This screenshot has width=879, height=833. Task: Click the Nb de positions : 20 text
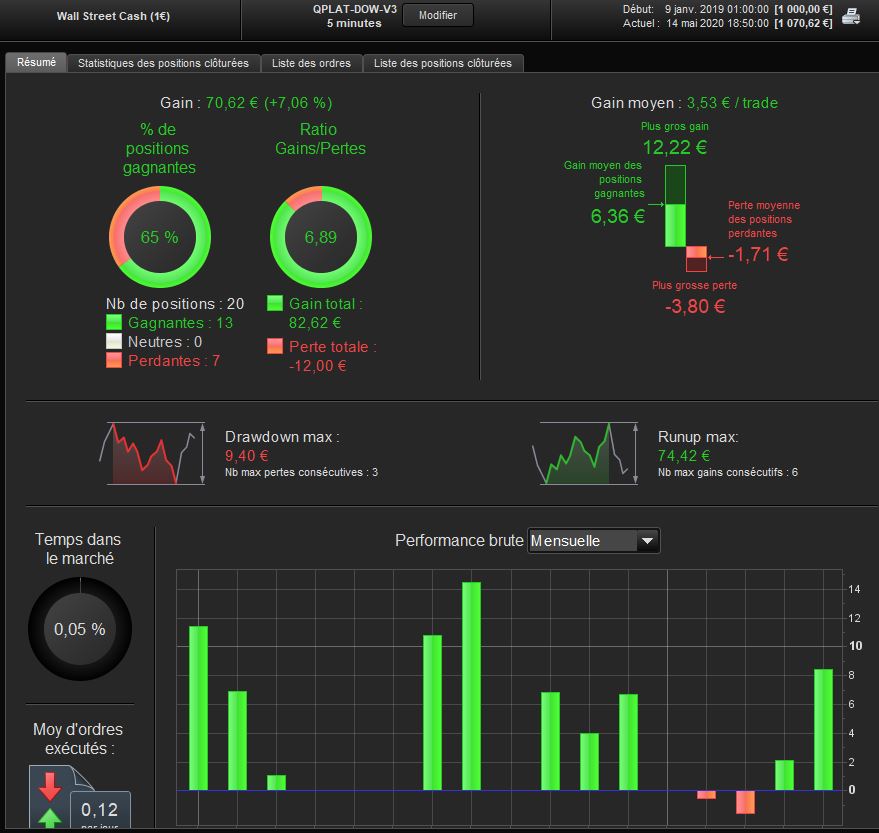(x=175, y=304)
